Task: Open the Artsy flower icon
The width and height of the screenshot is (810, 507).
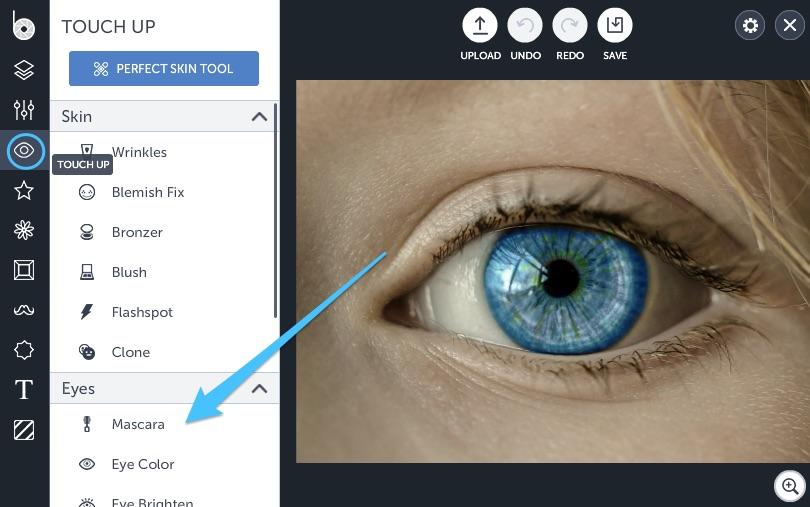Action: 24,230
